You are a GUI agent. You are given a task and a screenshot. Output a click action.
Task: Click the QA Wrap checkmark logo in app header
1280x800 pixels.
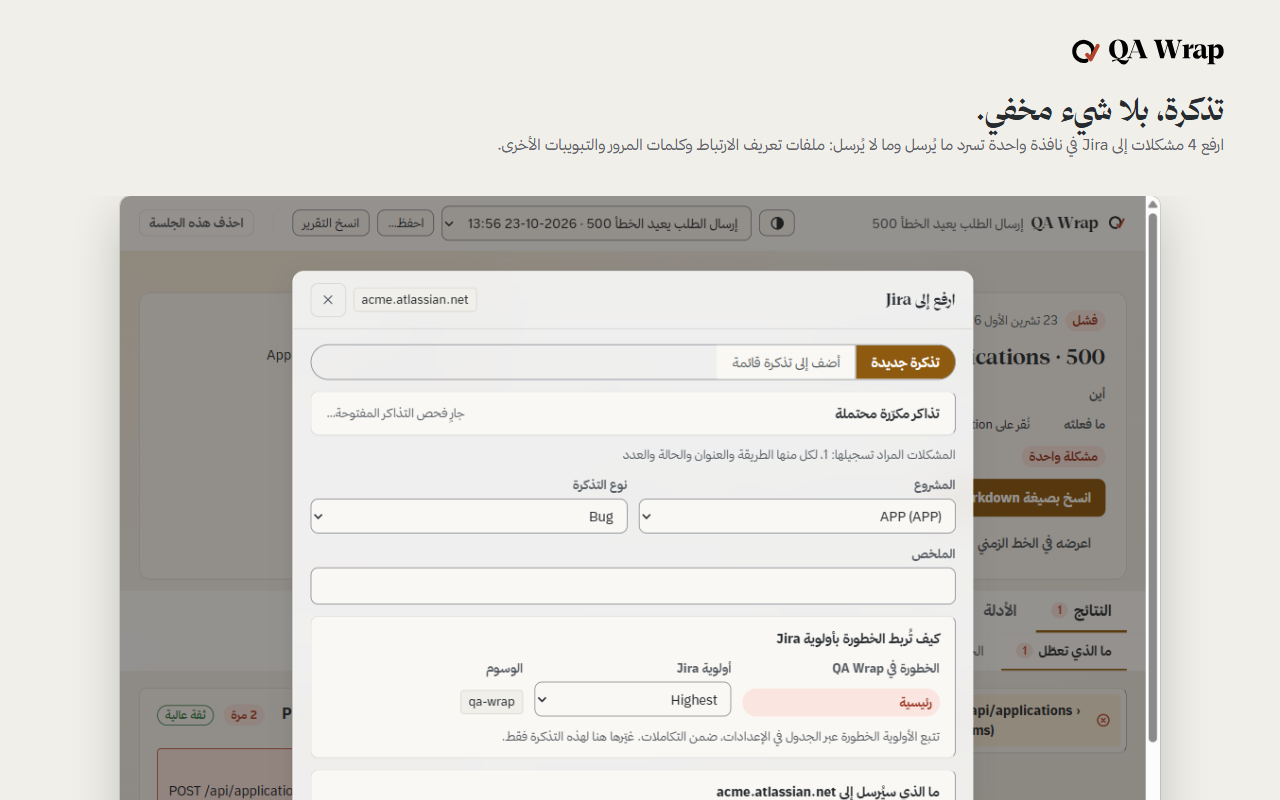pyautogui.click(x=1117, y=223)
